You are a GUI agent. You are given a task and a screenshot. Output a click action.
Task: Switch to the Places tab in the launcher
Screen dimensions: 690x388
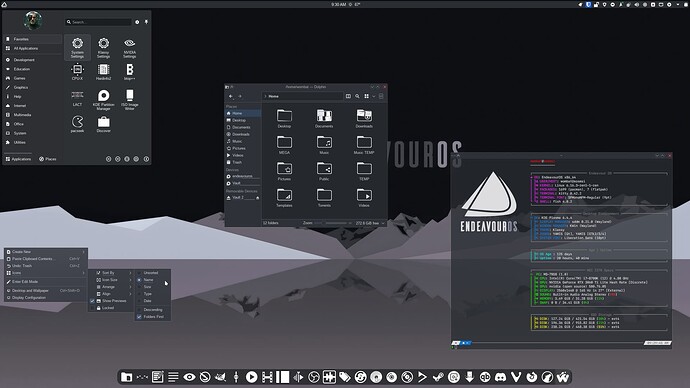point(48,159)
